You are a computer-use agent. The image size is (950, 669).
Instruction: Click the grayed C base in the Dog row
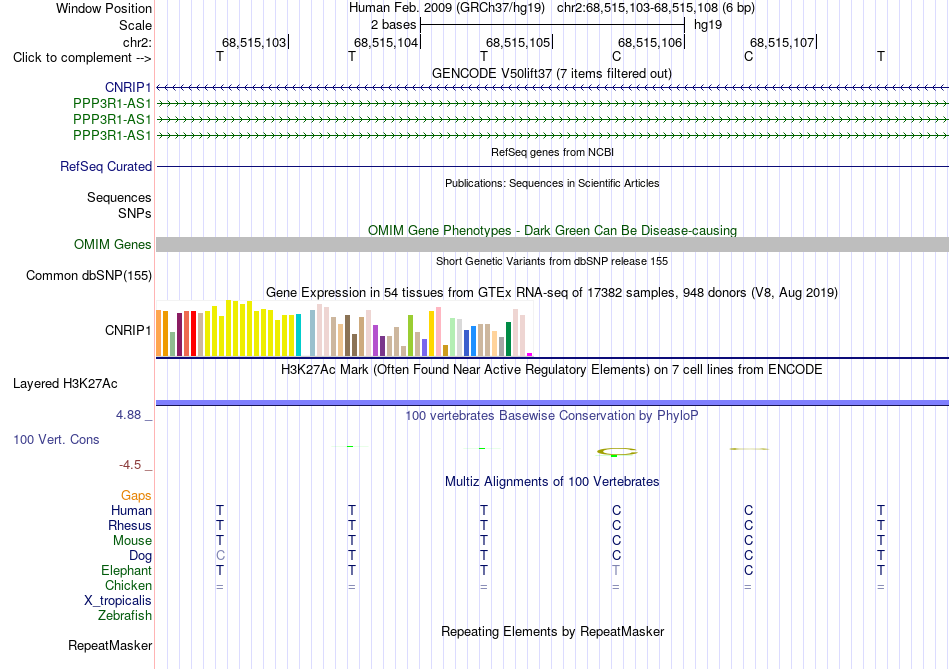(220, 556)
